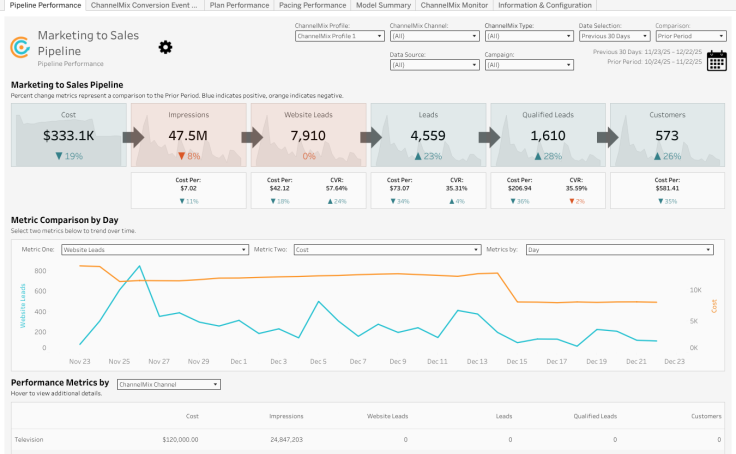Open the Metric One dropdown
This screenshot has height=454, width=736.
154,249
